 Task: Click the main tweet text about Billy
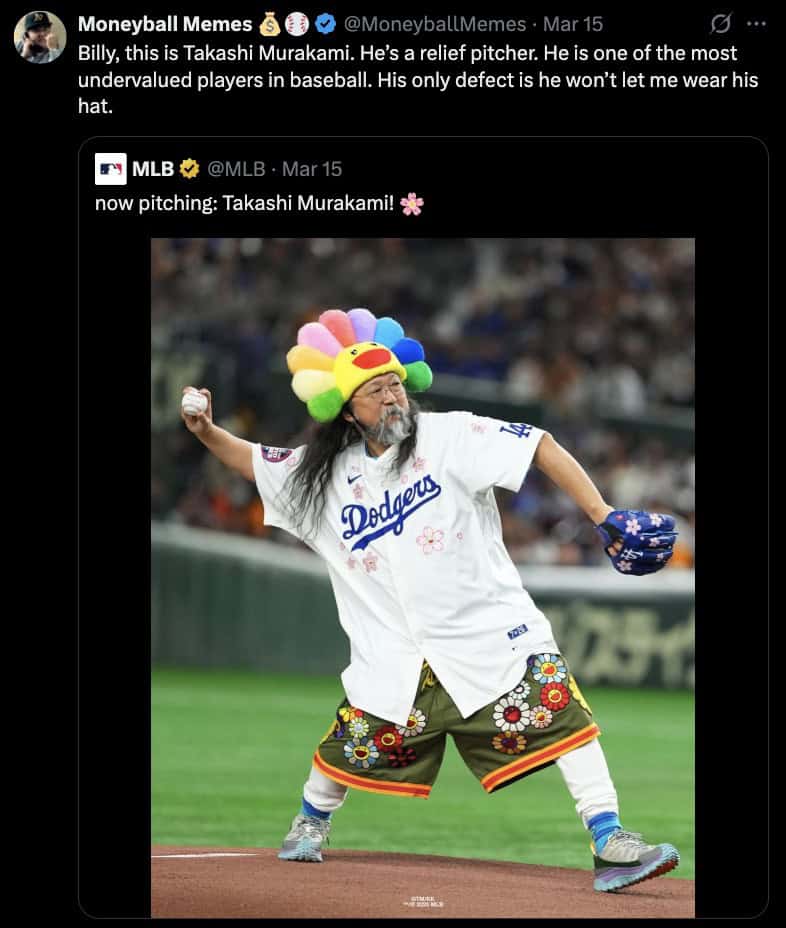418,79
